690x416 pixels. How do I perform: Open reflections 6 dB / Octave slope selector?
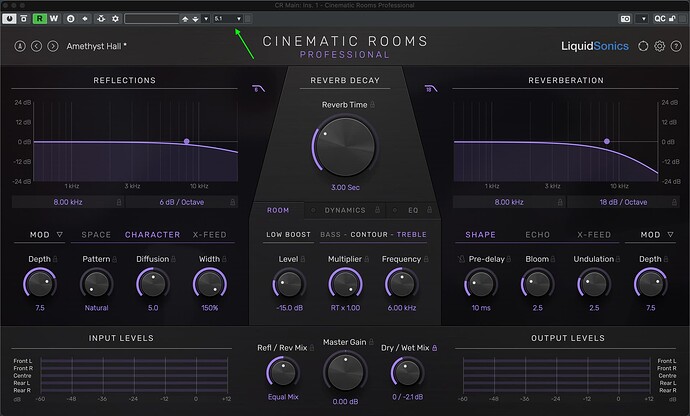(181, 202)
